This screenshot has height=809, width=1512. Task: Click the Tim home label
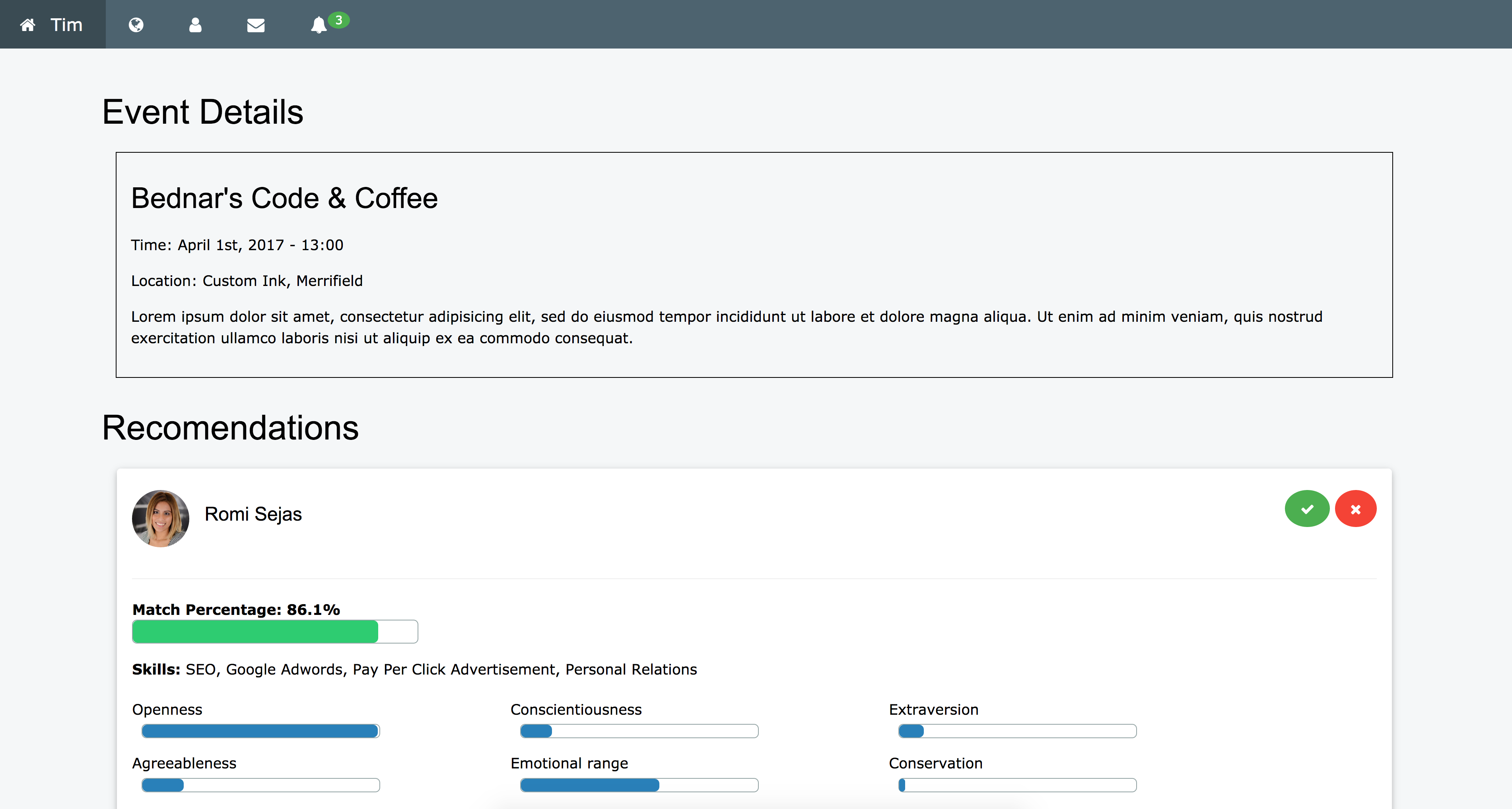[x=66, y=25]
